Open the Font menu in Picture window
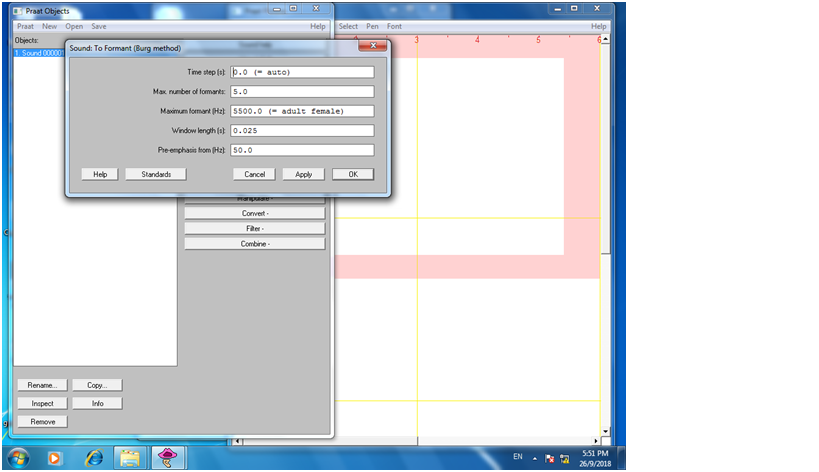819x472 pixels. point(394,26)
